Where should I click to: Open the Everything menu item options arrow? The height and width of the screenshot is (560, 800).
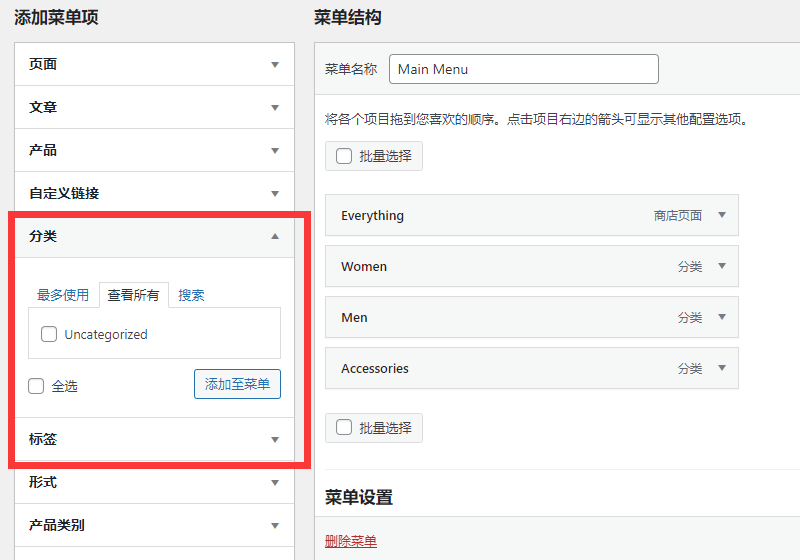click(722, 215)
